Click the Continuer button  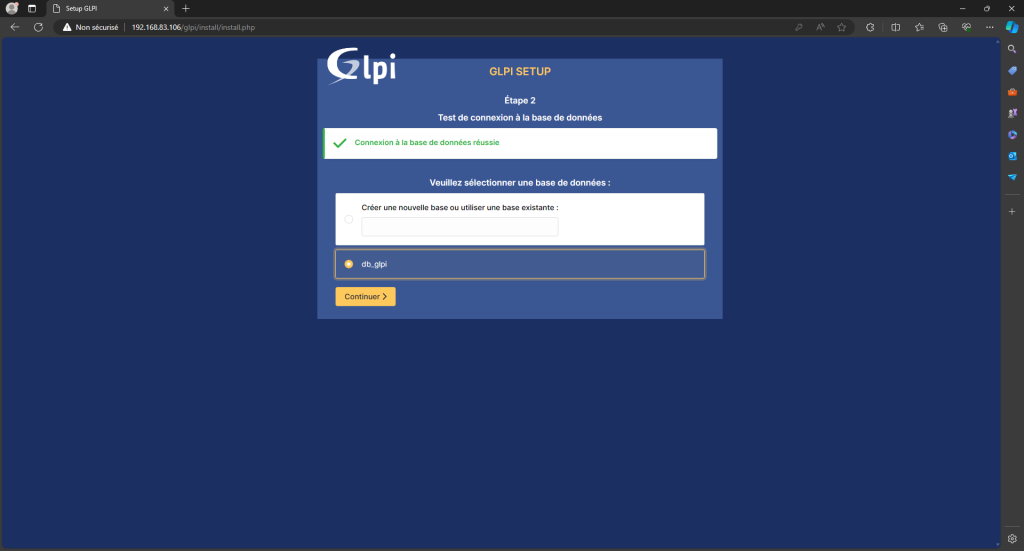coord(365,296)
